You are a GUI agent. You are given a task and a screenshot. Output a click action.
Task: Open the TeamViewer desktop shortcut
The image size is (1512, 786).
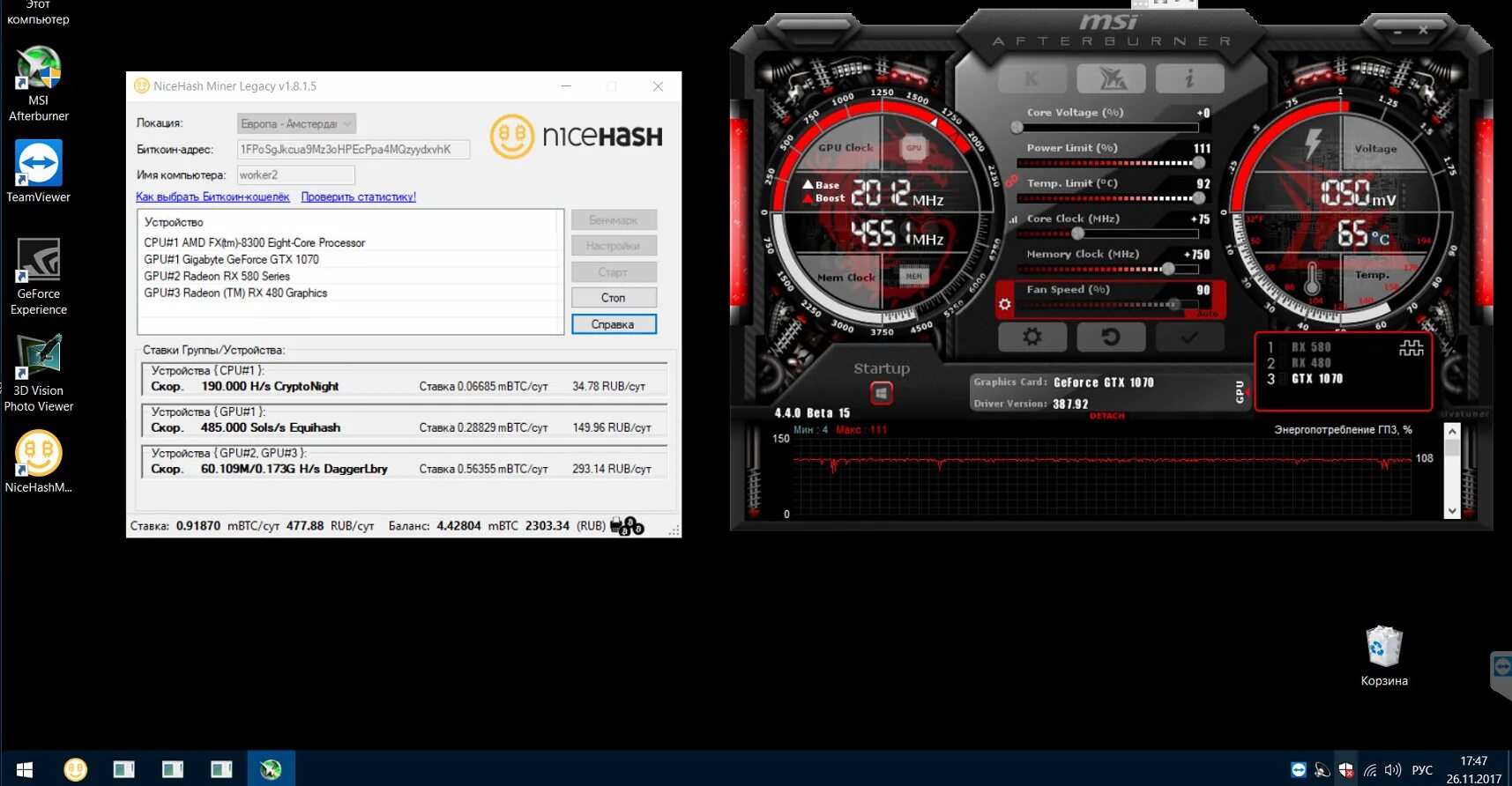point(39,172)
